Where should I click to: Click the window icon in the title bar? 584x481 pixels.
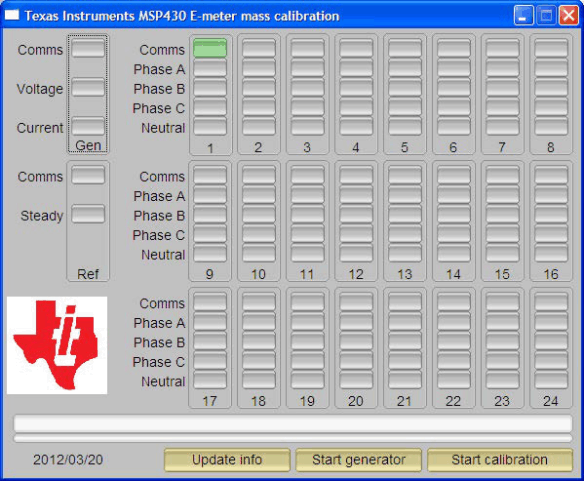12,15
